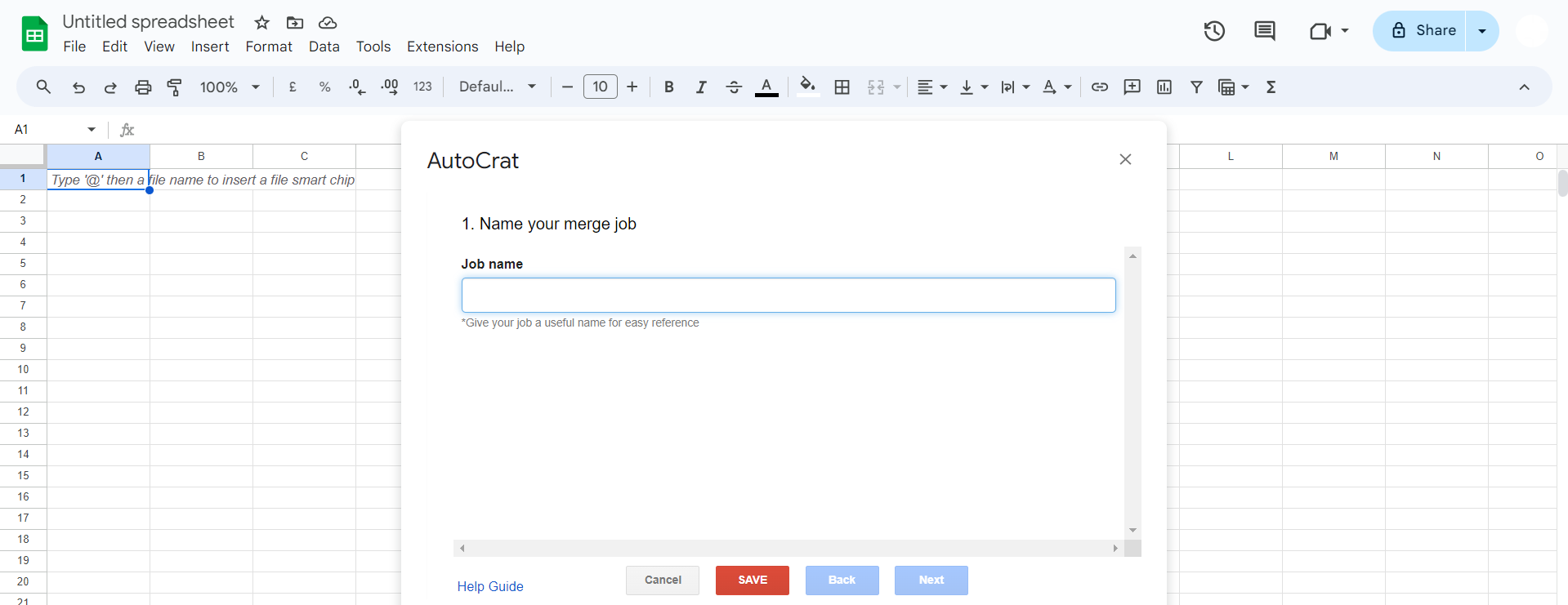Format as currency with pound icon
The image size is (1568, 605).
click(293, 87)
